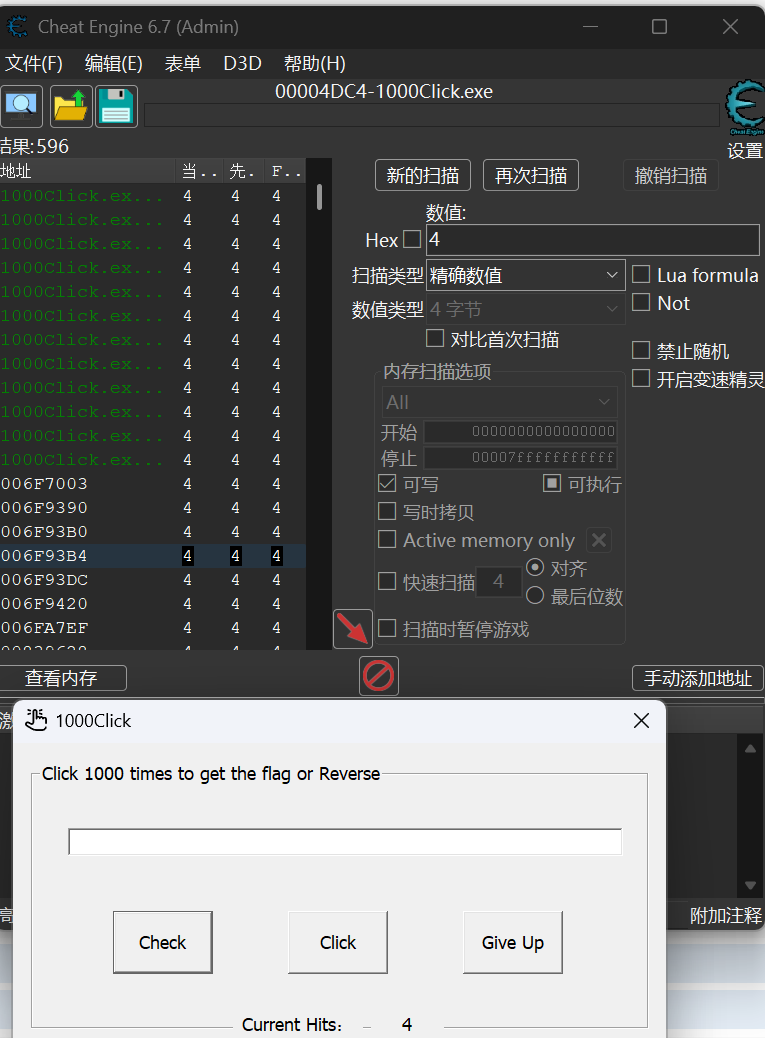Click the Give Up button
The height and width of the screenshot is (1038, 765).
coord(513,942)
